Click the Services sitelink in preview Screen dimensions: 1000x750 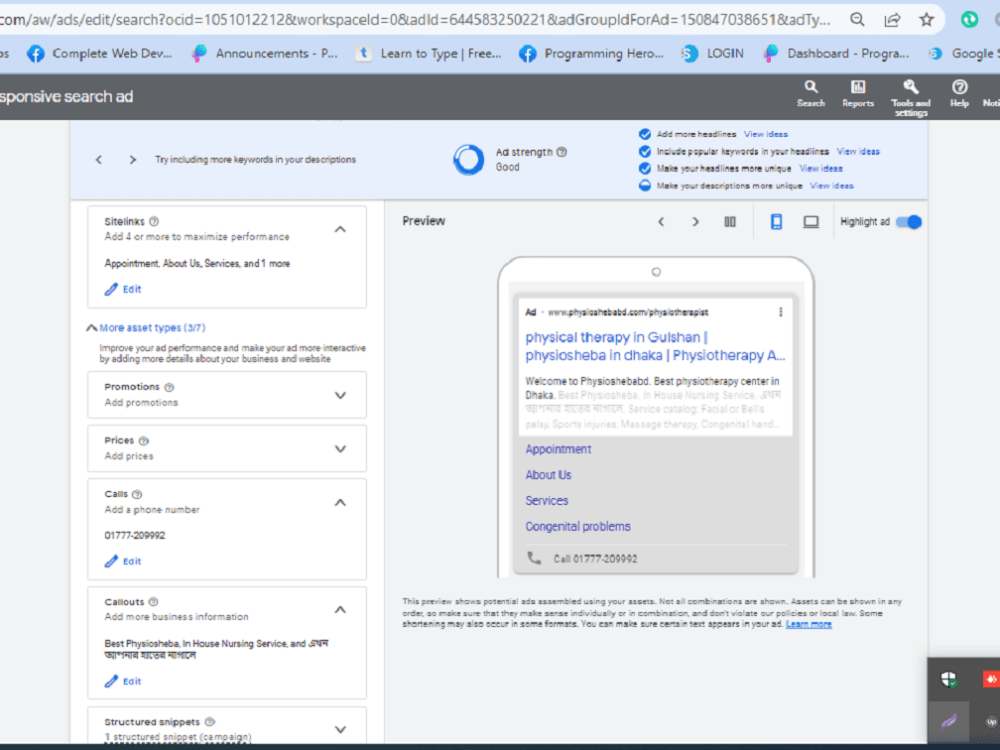[x=547, y=501]
